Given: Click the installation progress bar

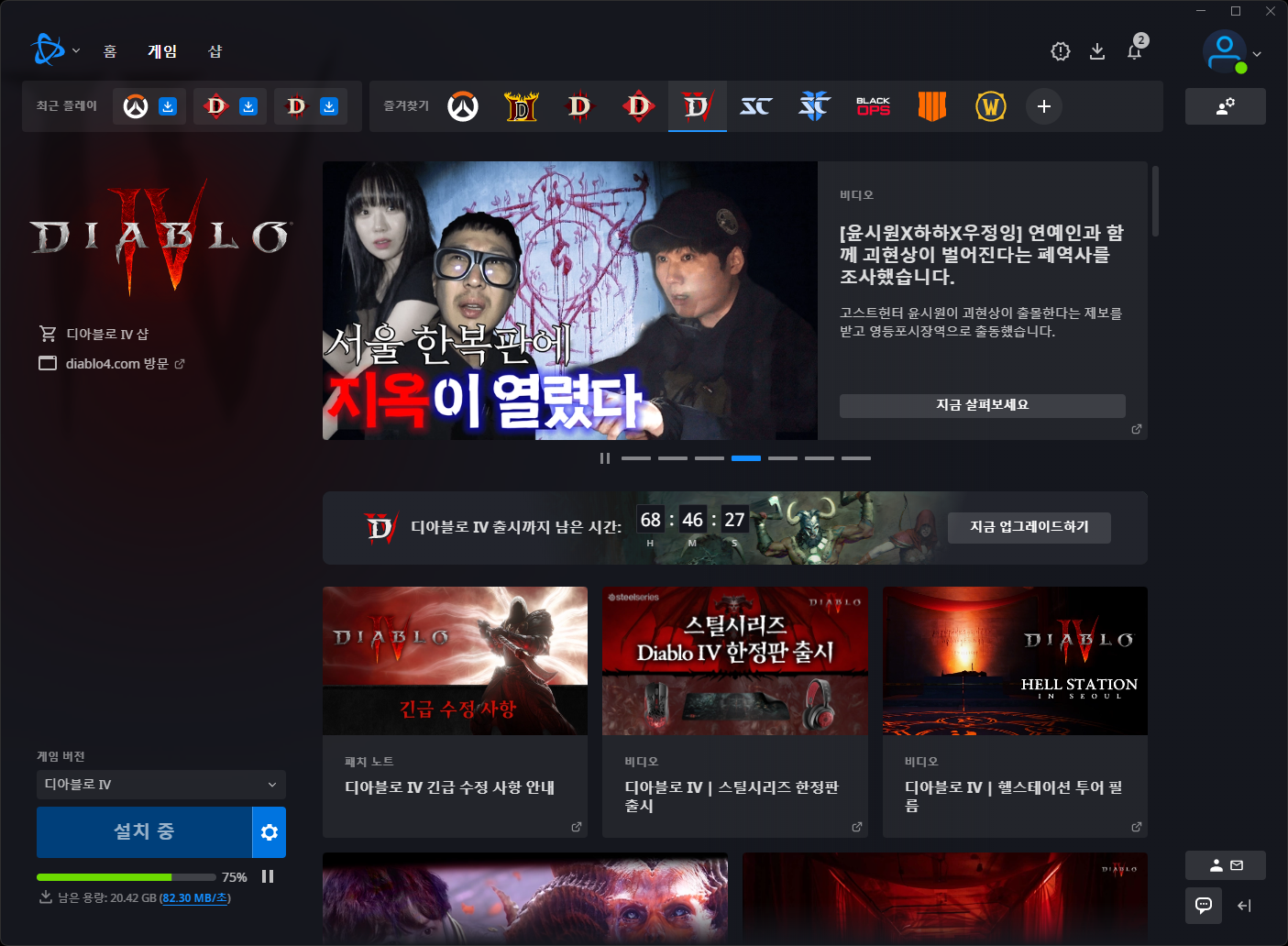Looking at the screenshot, I should (127, 877).
